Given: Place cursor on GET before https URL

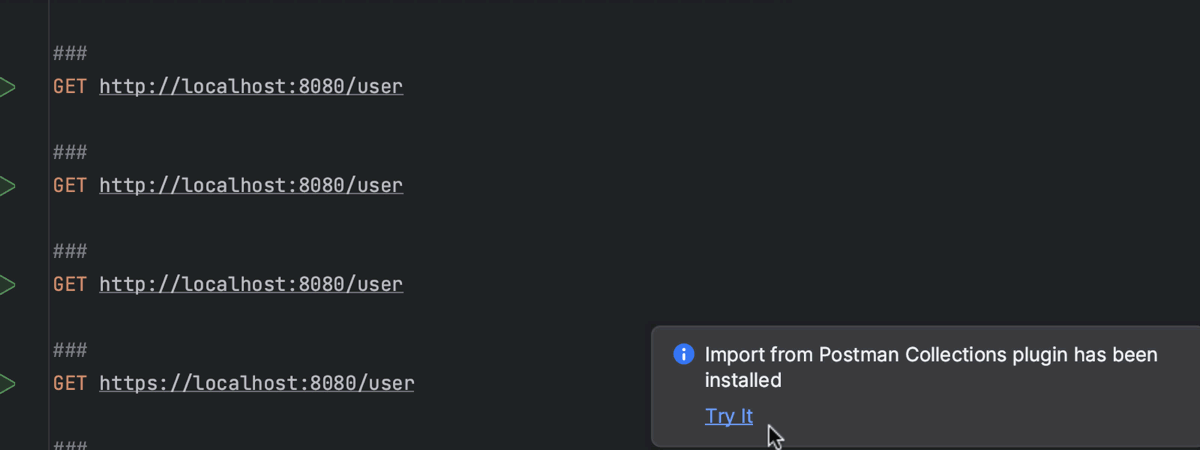Looking at the screenshot, I should click(x=70, y=384).
